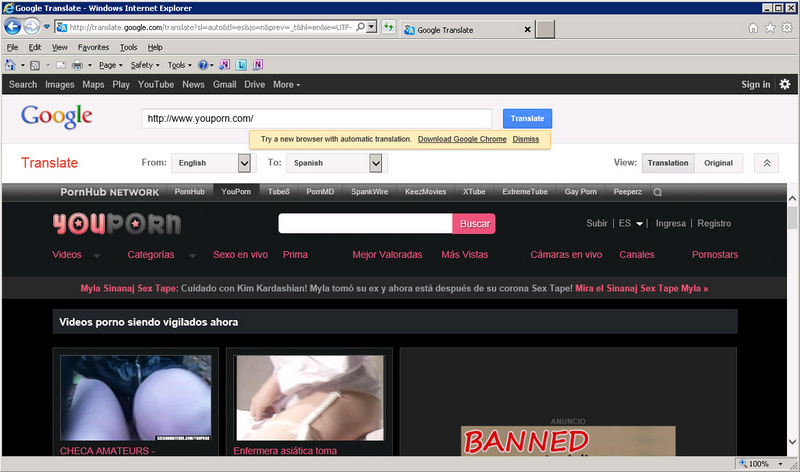Expand the command bar Home dropdown arrow
This screenshot has width=800, height=472.
tap(22, 65)
